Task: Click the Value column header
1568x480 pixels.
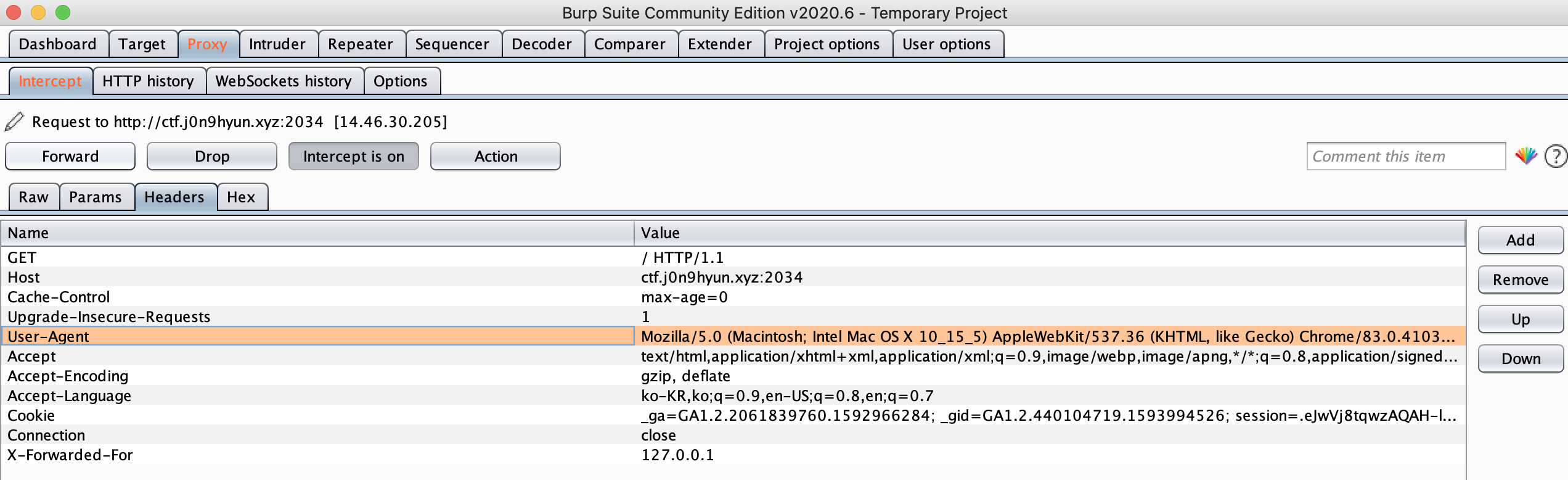Action: (x=1050, y=233)
